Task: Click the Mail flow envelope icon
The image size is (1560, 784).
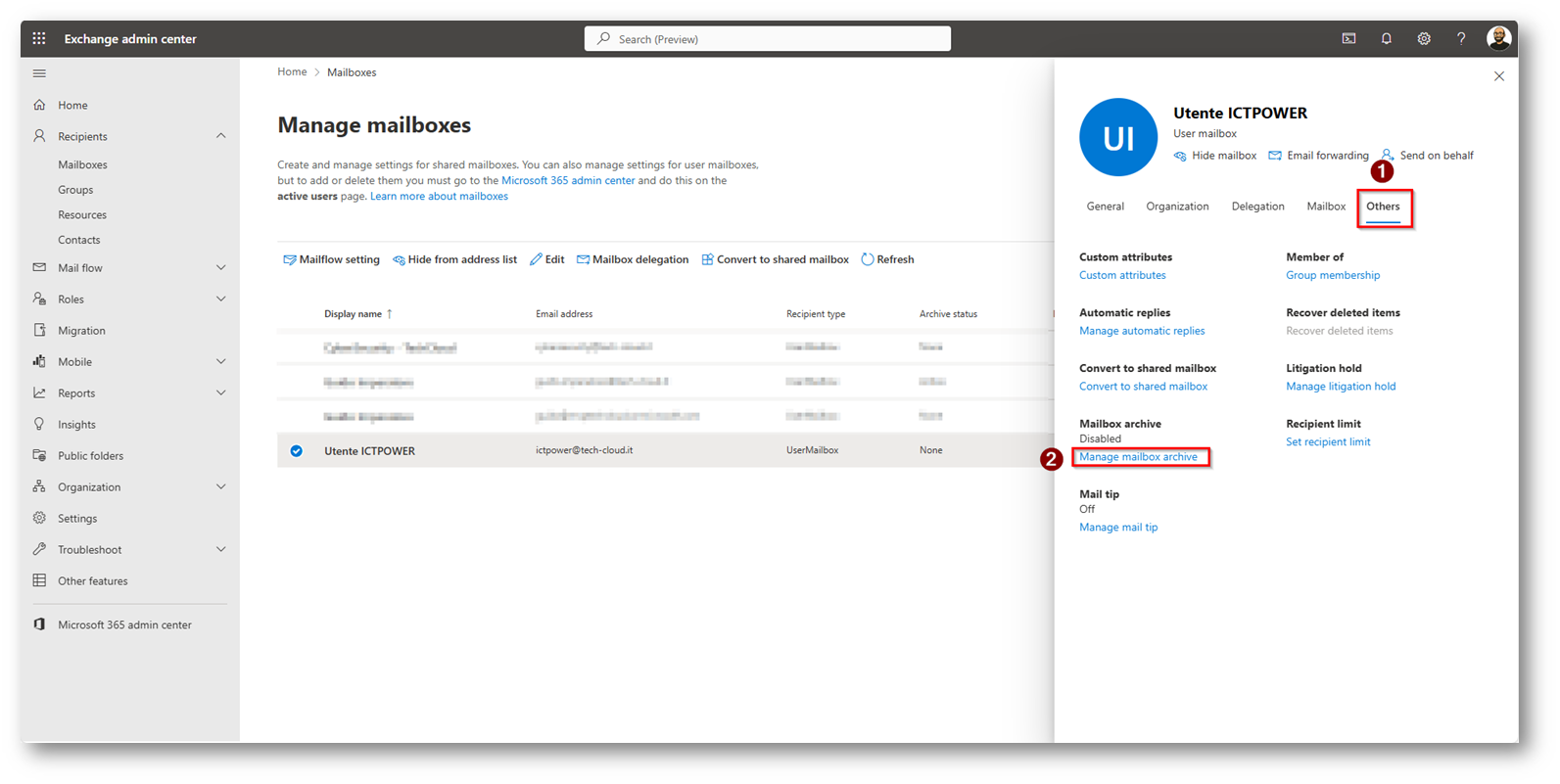Action: [x=39, y=267]
